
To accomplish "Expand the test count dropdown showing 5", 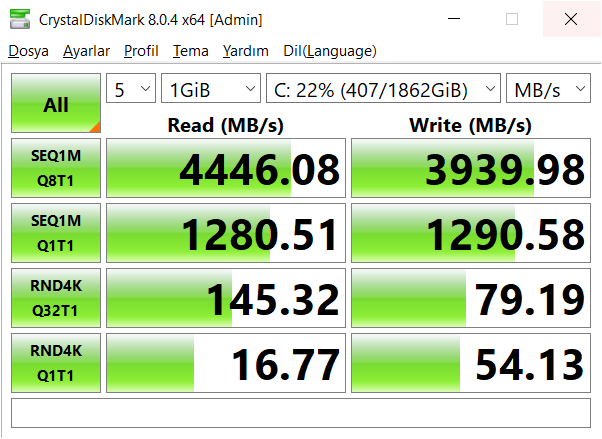I will coord(131,88).
